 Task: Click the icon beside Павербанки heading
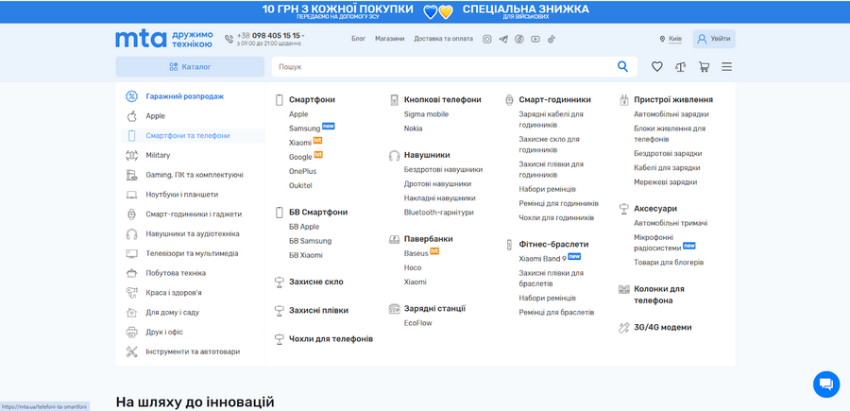coord(394,239)
